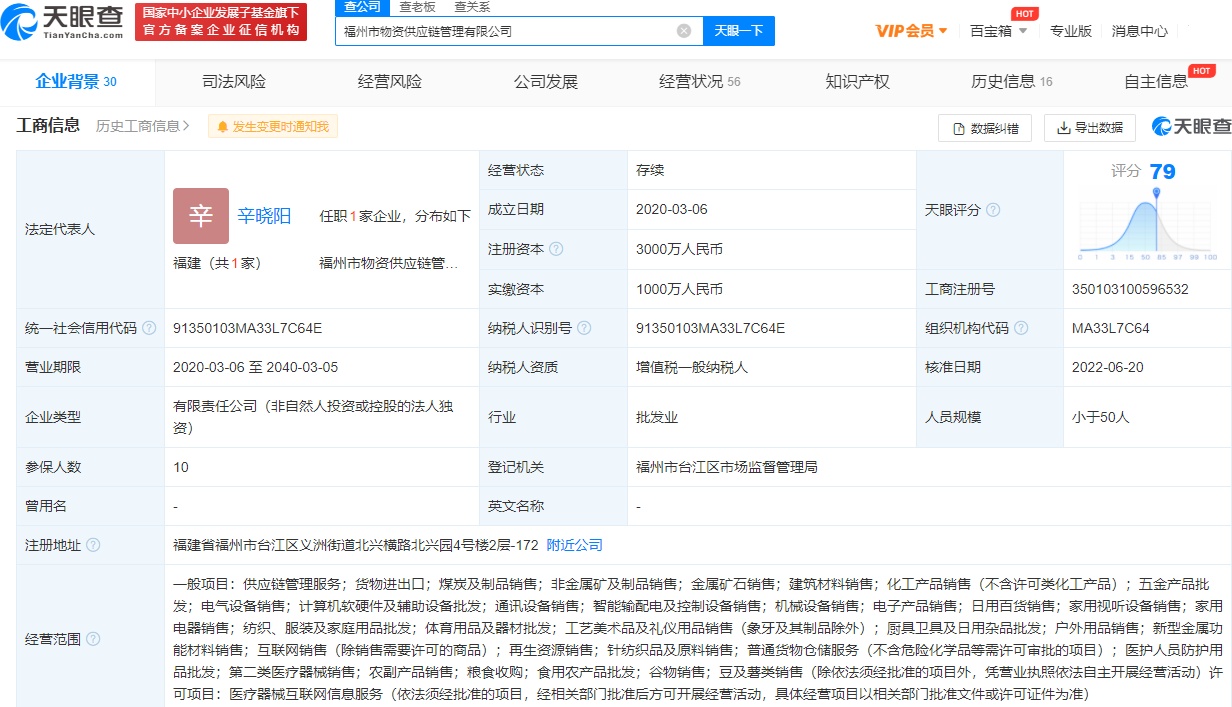Switch to the 经营风险 tab
The height and width of the screenshot is (707, 1232).
coord(390,82)
